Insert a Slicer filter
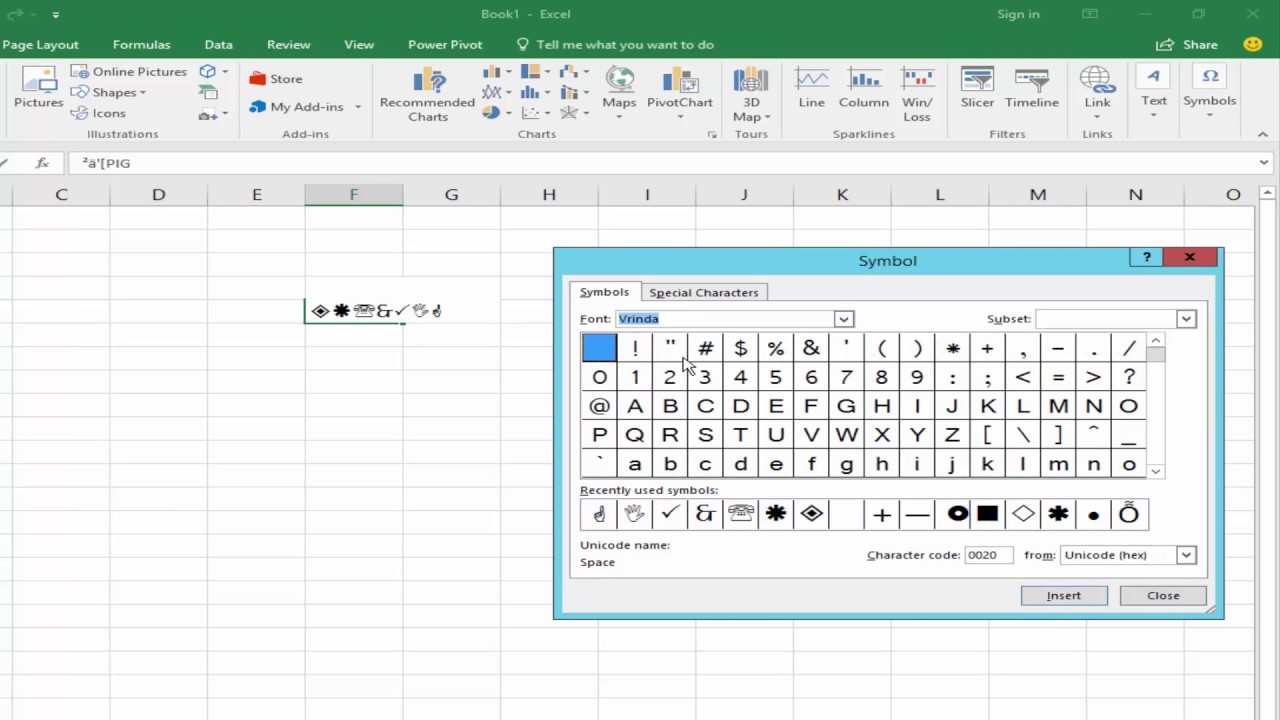The width and height of the screenshot is (1280, 720). pyautogui.click(x=977, y=88)
